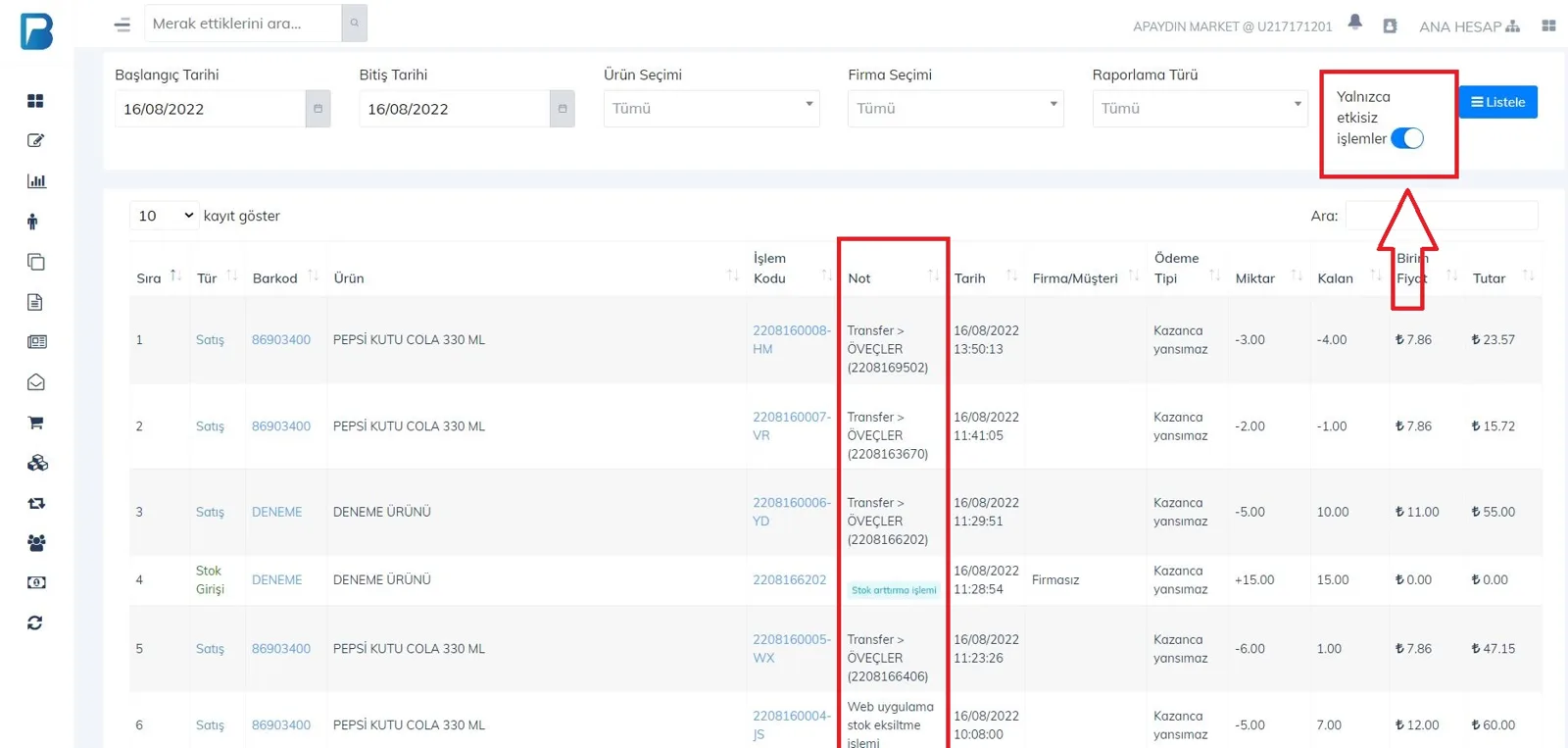
Task: Open the bar chart reports icon
Action: (36, 181)
